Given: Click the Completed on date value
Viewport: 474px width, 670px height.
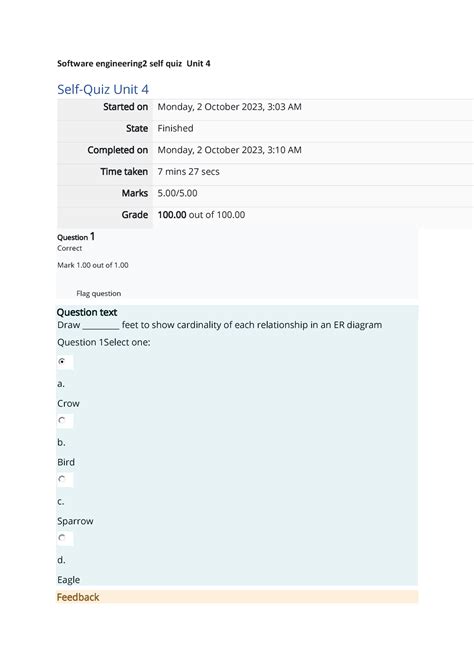Looking at the screenshot, I should click(x=230, y=150).
